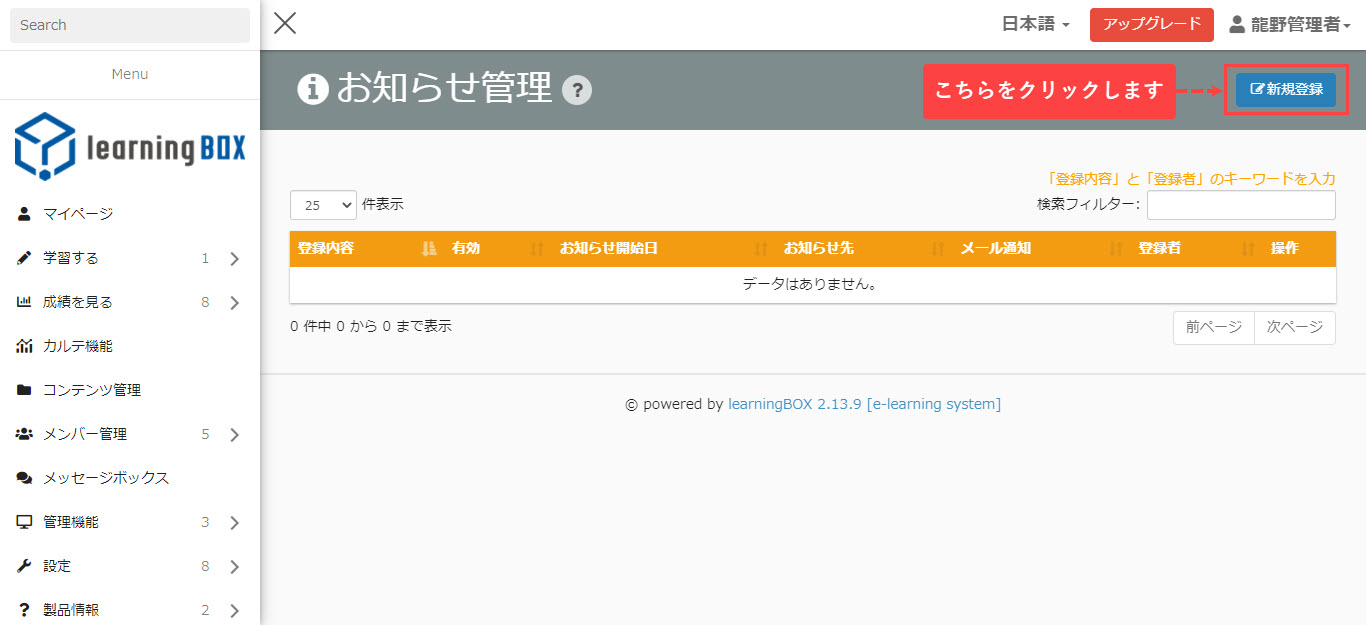1366x625 pixels.
Task: Open メッセージボックス in the sidebar
Action: (106, 478)
